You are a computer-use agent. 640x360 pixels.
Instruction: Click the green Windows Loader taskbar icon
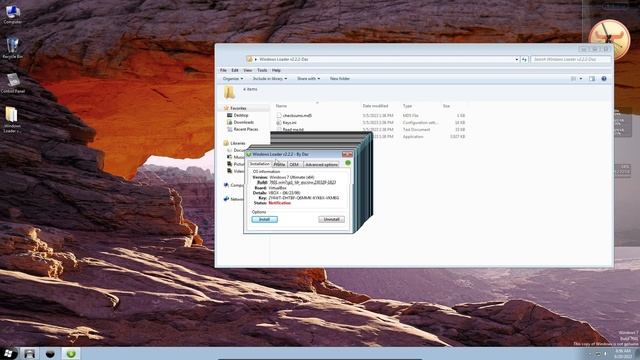click(x=71, y=353)
